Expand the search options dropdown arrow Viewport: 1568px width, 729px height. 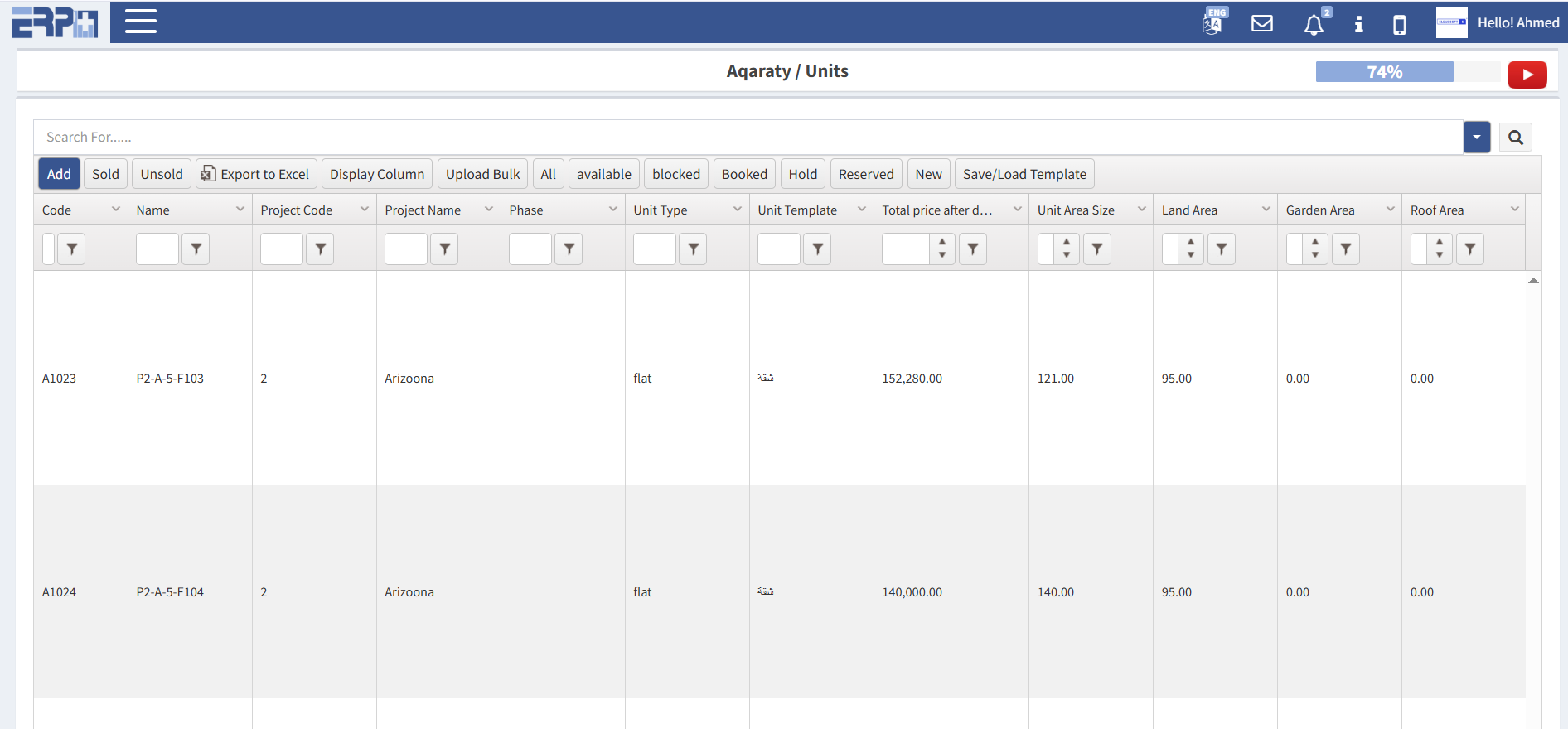(1476, 138)
